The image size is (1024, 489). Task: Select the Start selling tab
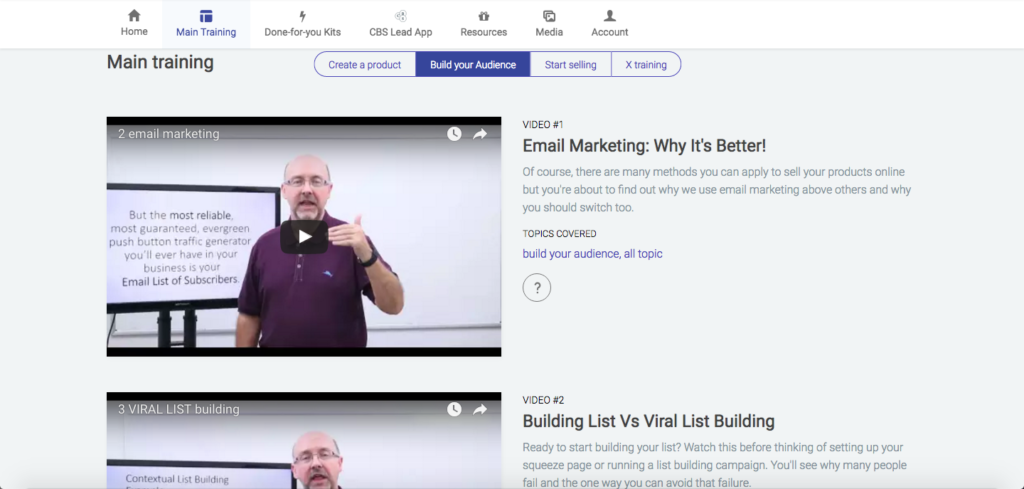[x=570, y=65]
